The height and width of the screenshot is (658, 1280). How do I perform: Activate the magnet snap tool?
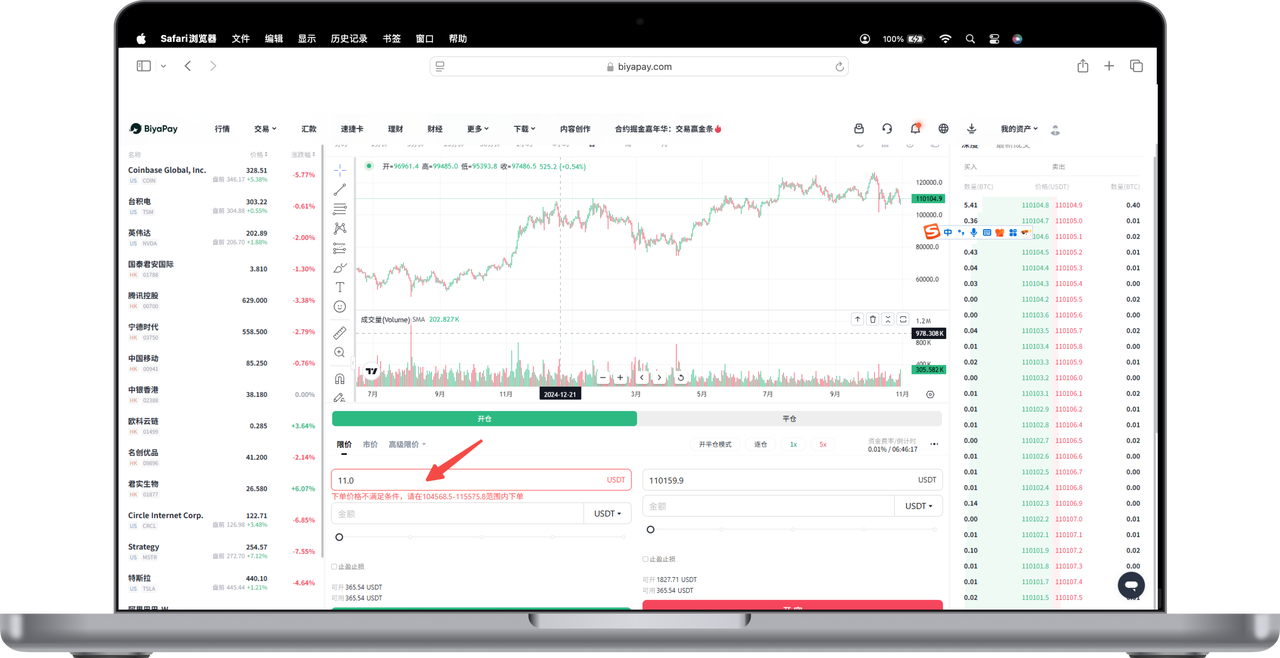[340, 379]
